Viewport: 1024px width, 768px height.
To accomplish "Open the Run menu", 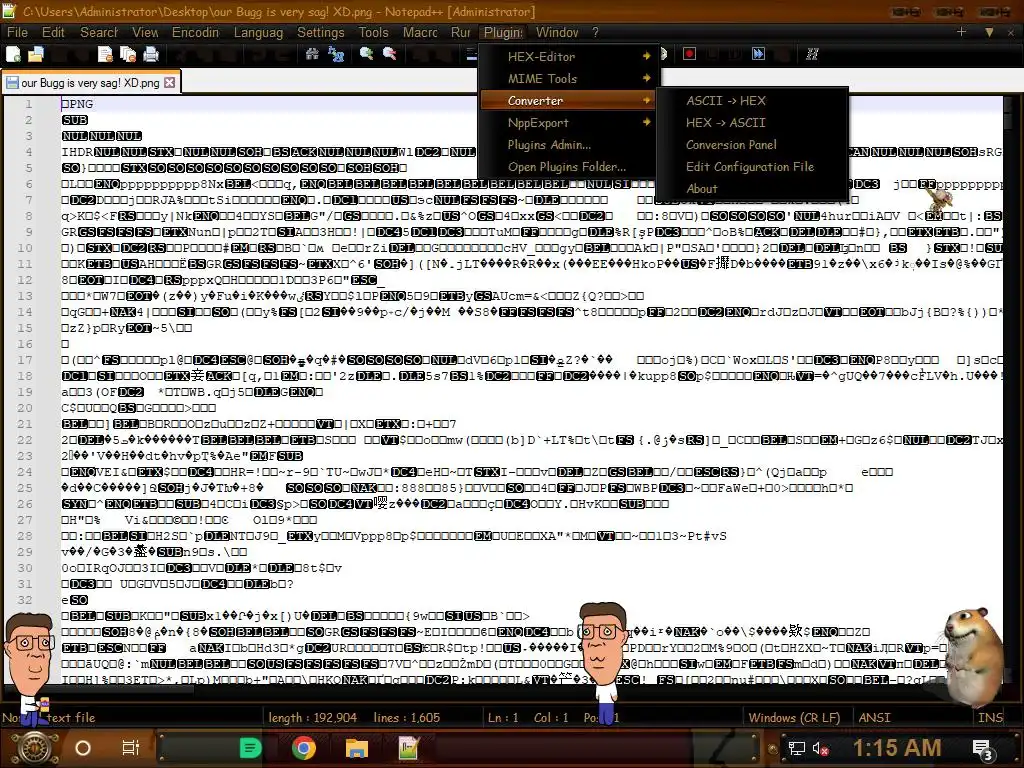I will [460, 32].
